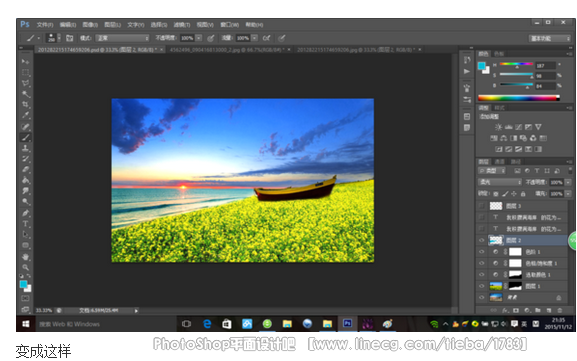
Task: Hide the 色相/饱和度 1 layer
Action: pyautogui.click(x=482, y=263)
